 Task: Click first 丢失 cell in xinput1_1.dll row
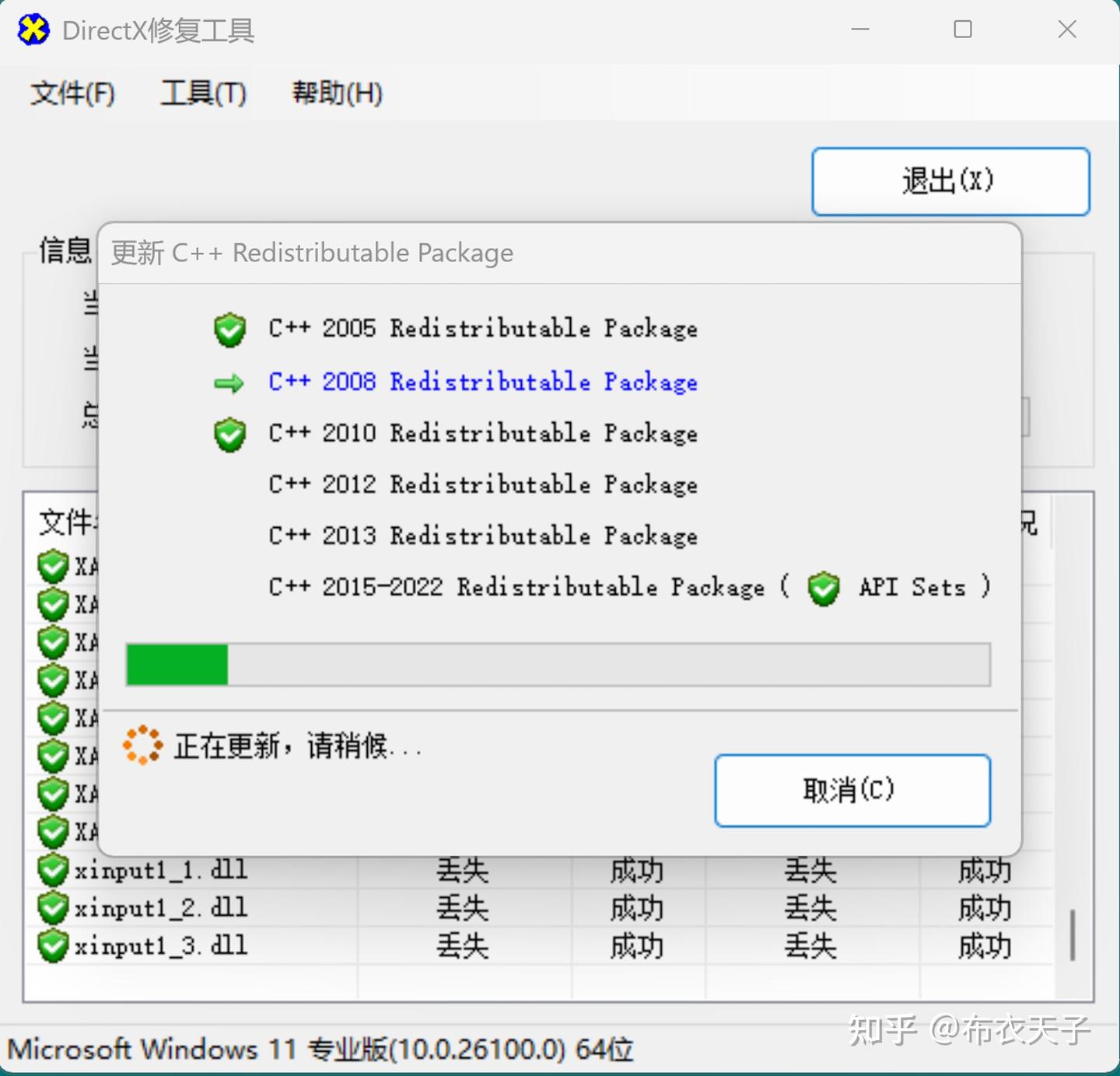[463, 870]
